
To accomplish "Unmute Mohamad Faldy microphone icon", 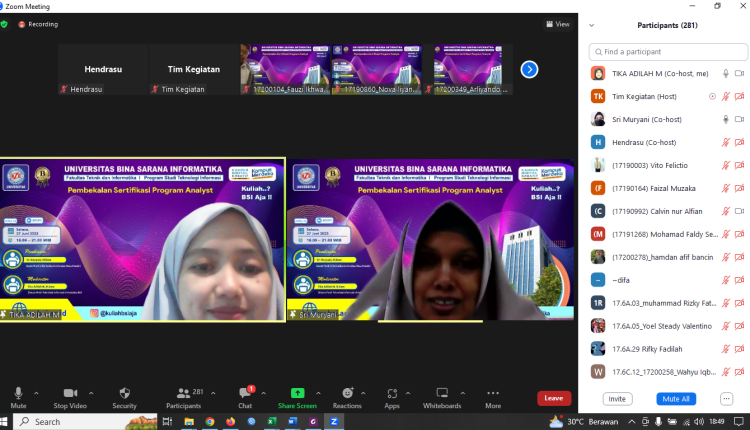I will coord(726,234).
